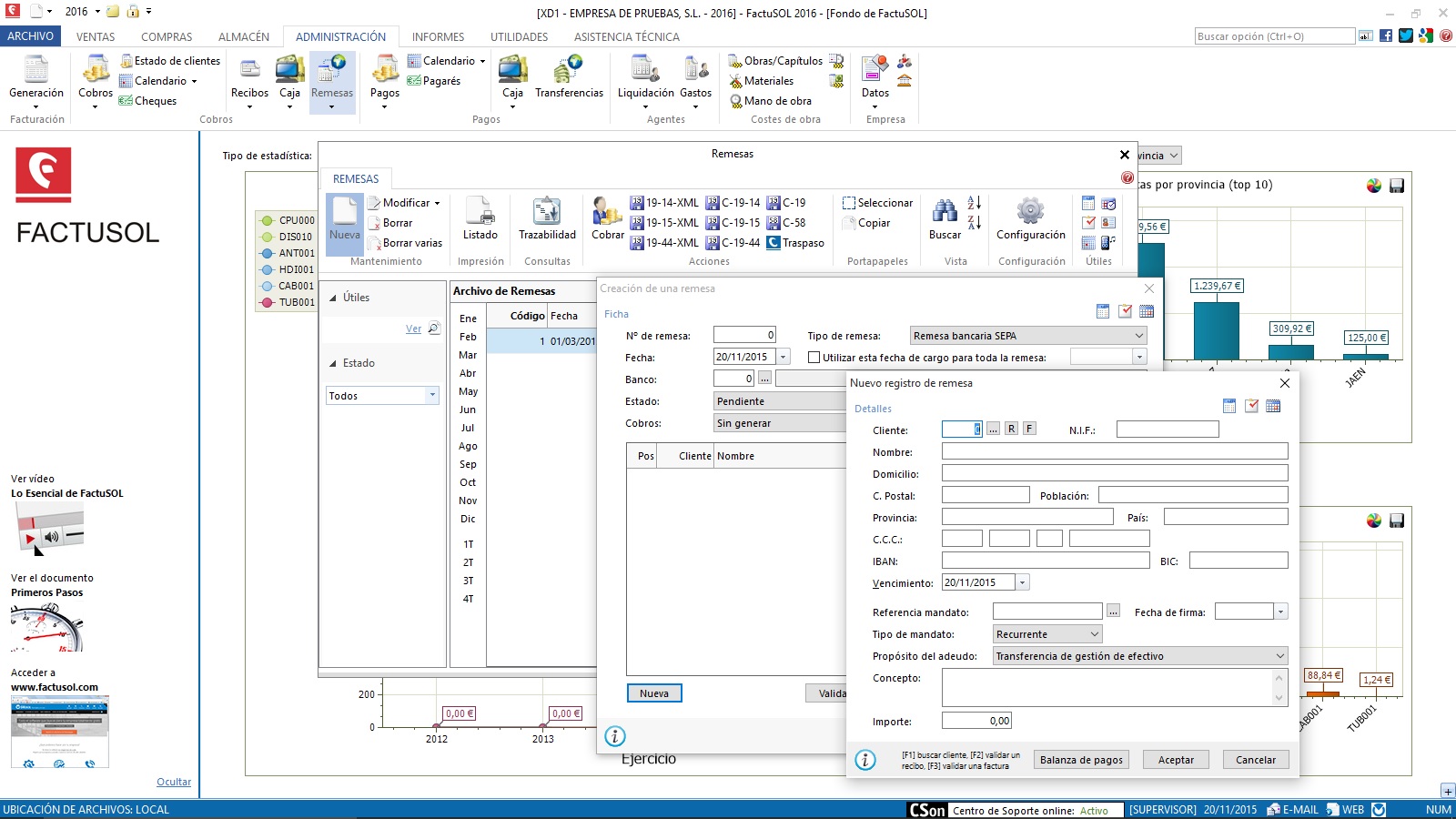Click Referencia mandato browse button
The width and height of the screenshot is (1456, 819).
point(1113,612)
